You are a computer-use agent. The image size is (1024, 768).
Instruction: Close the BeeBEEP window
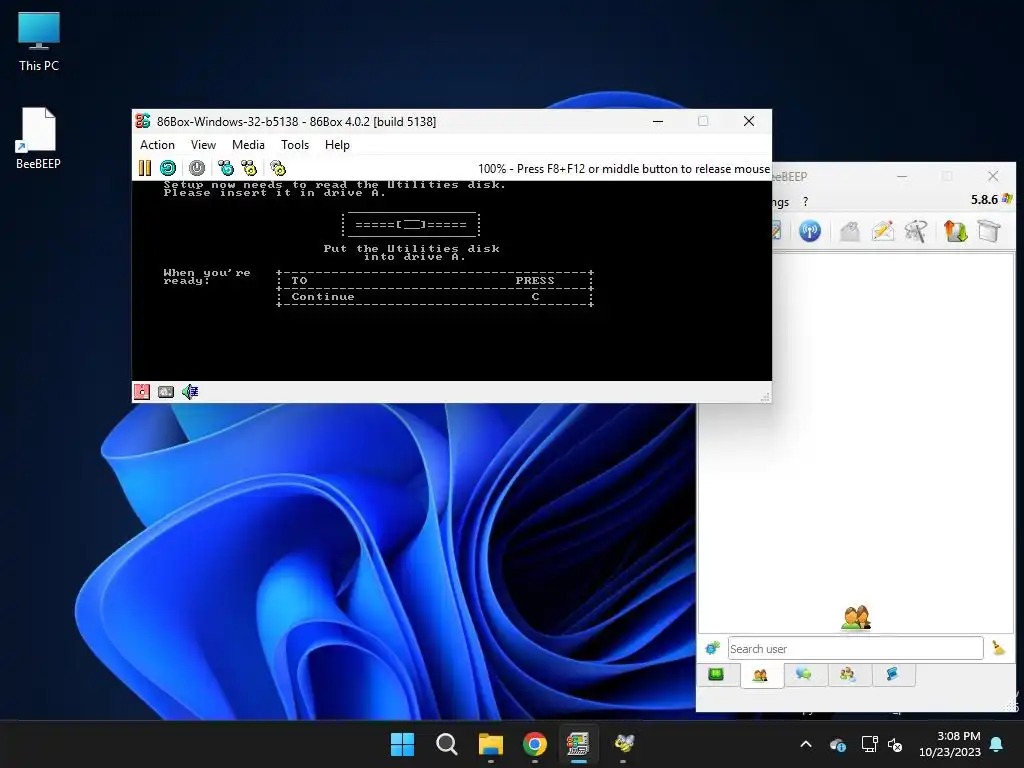pos(993,176)
